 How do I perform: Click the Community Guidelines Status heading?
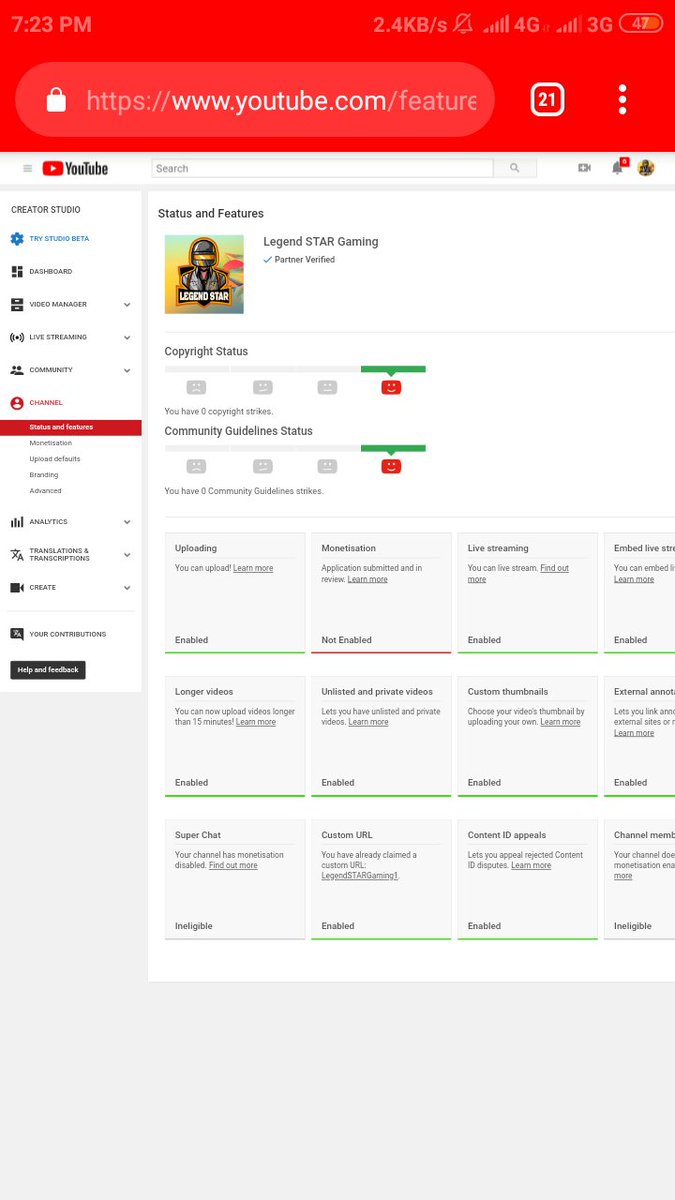[239, 431]
